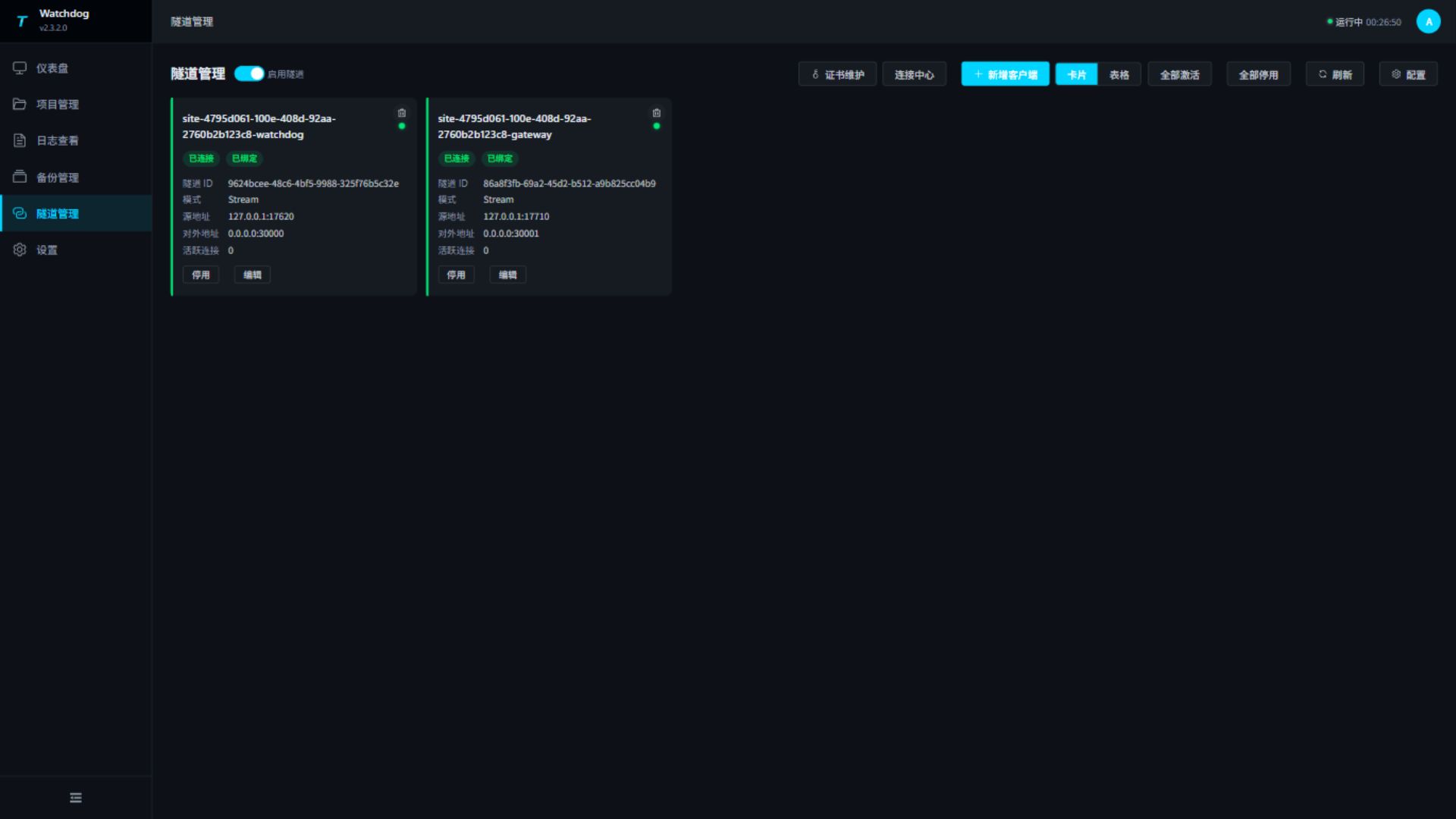
Task: Open 项目管理 in the sidebar
Action: (x=76, y=105)
